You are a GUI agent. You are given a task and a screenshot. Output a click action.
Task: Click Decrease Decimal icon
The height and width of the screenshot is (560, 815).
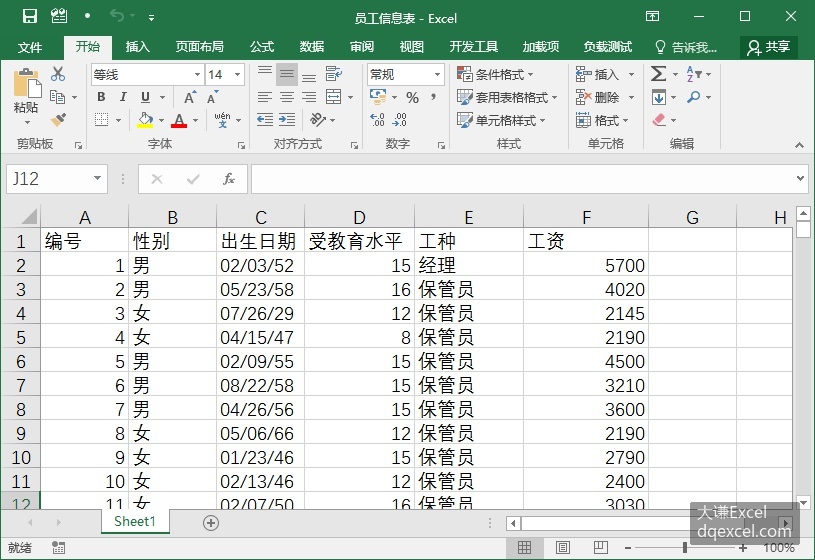[400, 120]
